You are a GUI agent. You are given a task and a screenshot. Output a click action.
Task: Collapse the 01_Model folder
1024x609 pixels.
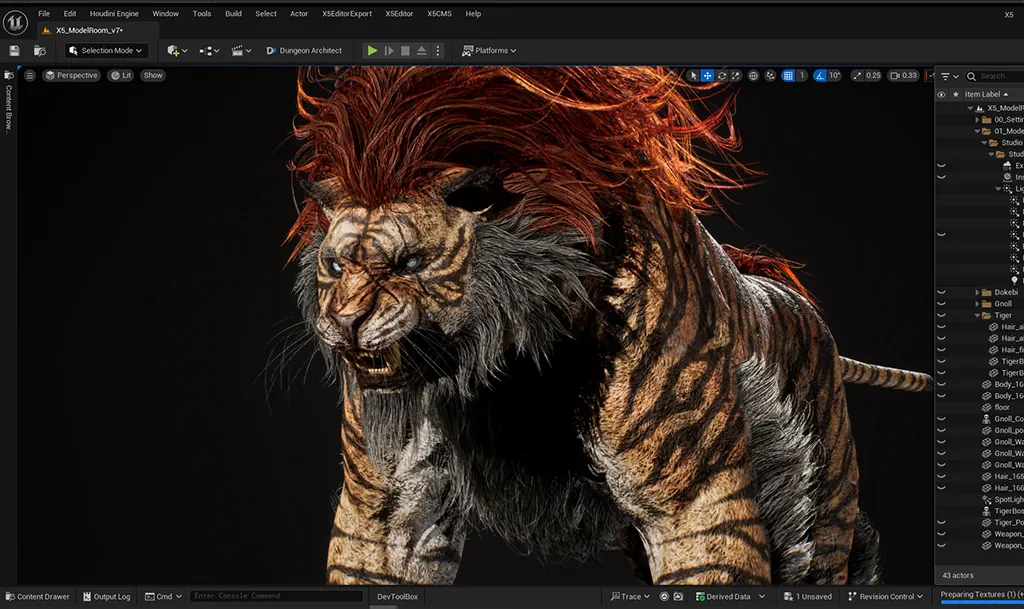click(978, 131)
